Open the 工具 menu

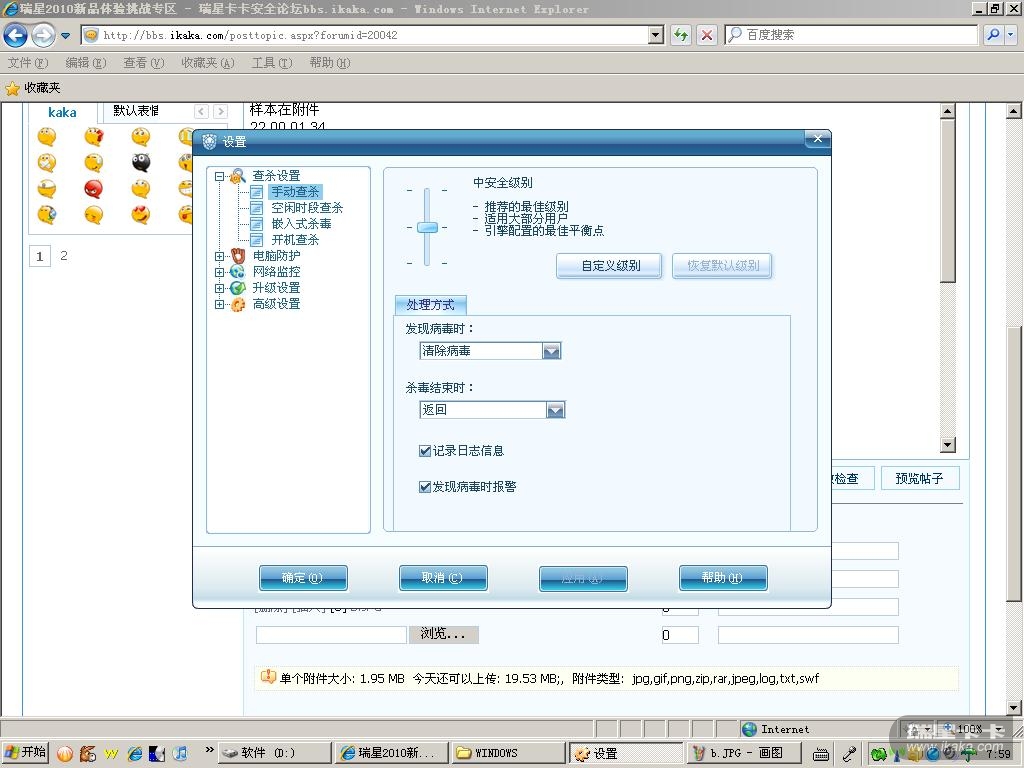pos(272,63)
